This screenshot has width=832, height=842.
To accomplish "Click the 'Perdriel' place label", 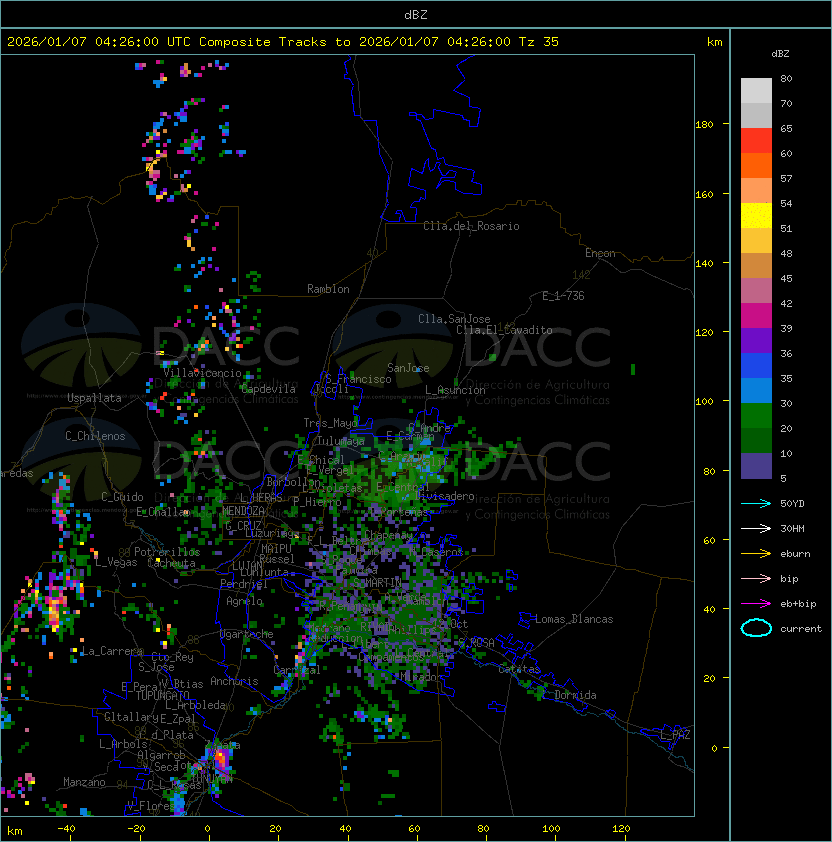I will click(244, 584).
